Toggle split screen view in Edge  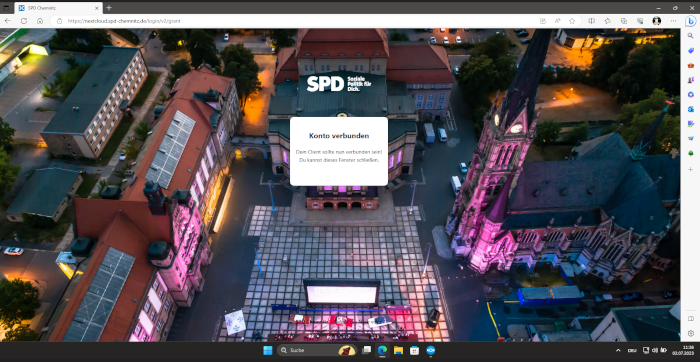click(592, 21)
